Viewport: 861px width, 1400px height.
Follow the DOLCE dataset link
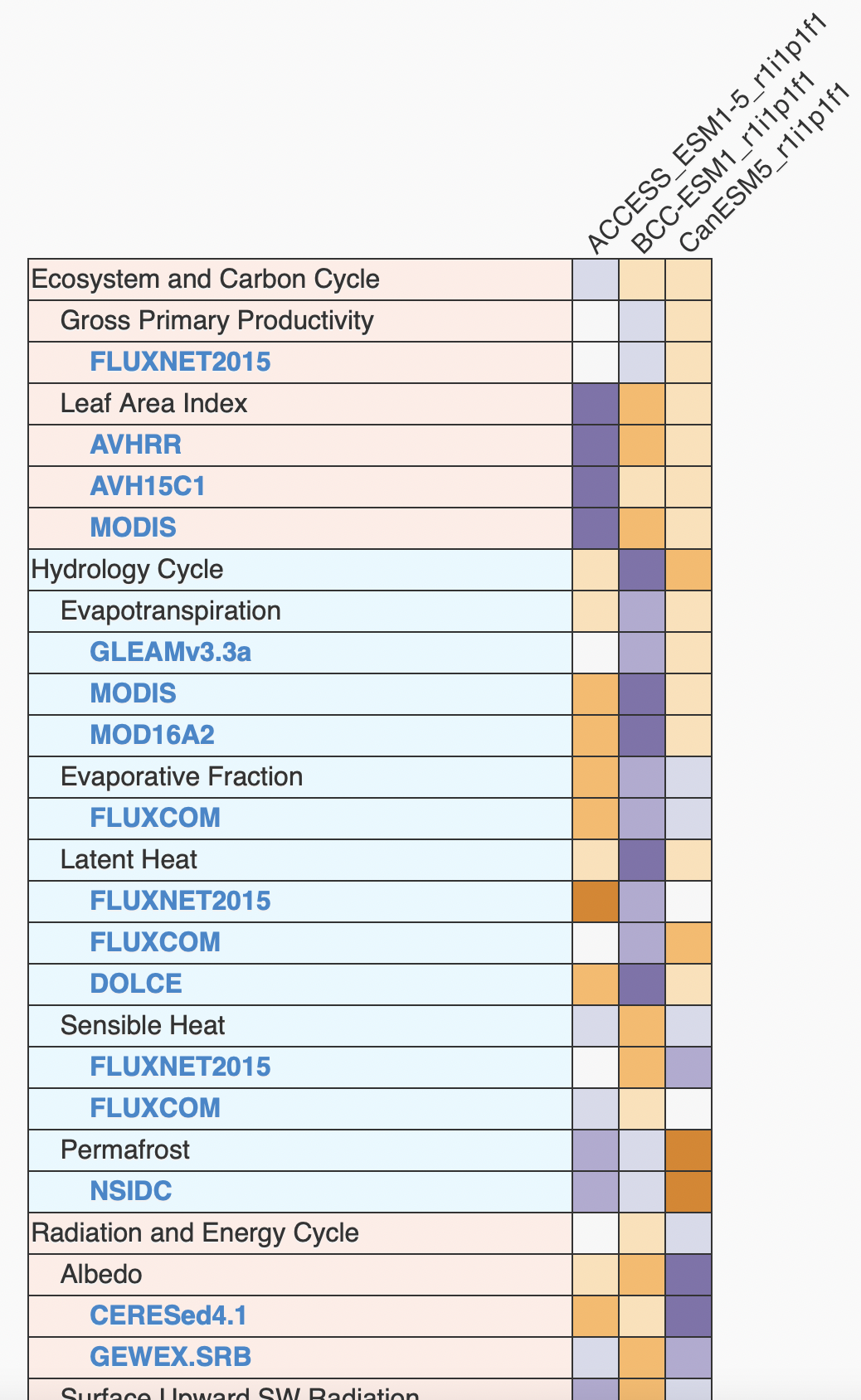pyautogui.click(x=135, y=984)
